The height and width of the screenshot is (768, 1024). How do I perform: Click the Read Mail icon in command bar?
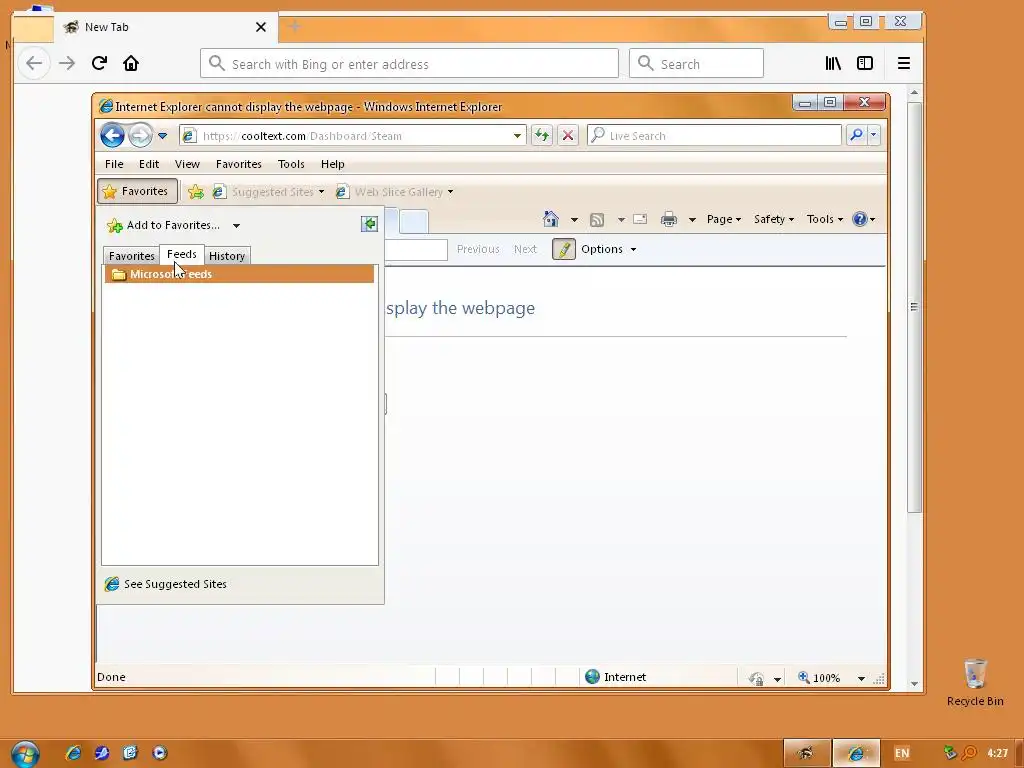640,219
